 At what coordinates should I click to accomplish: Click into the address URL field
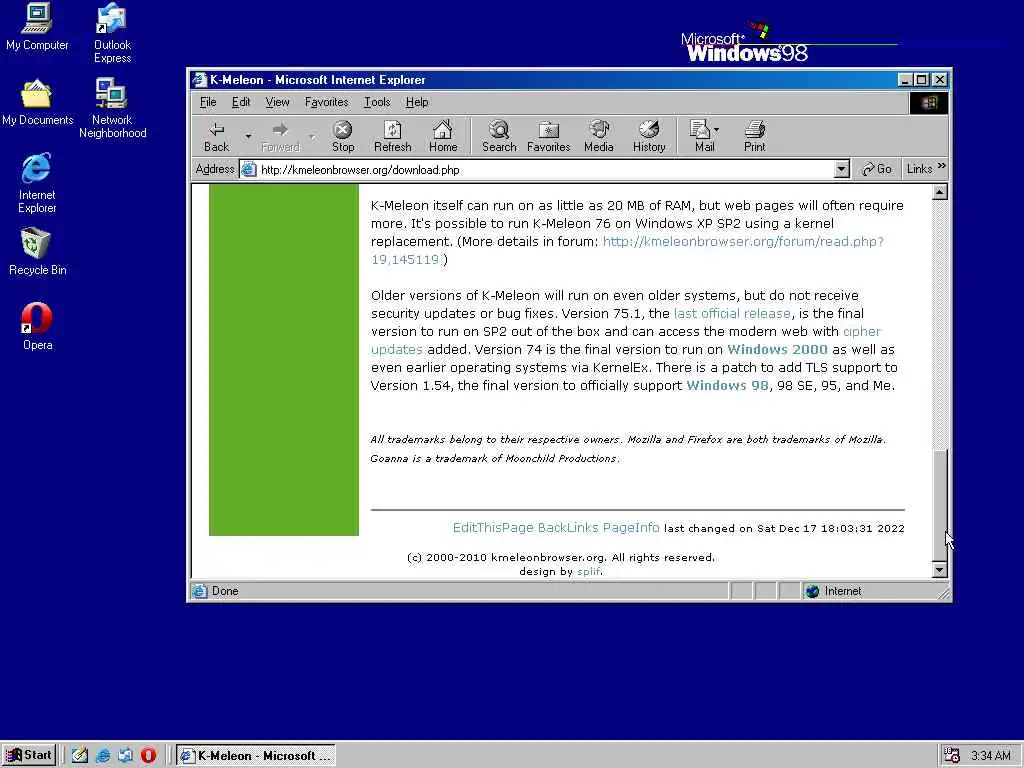click(545, 170)
